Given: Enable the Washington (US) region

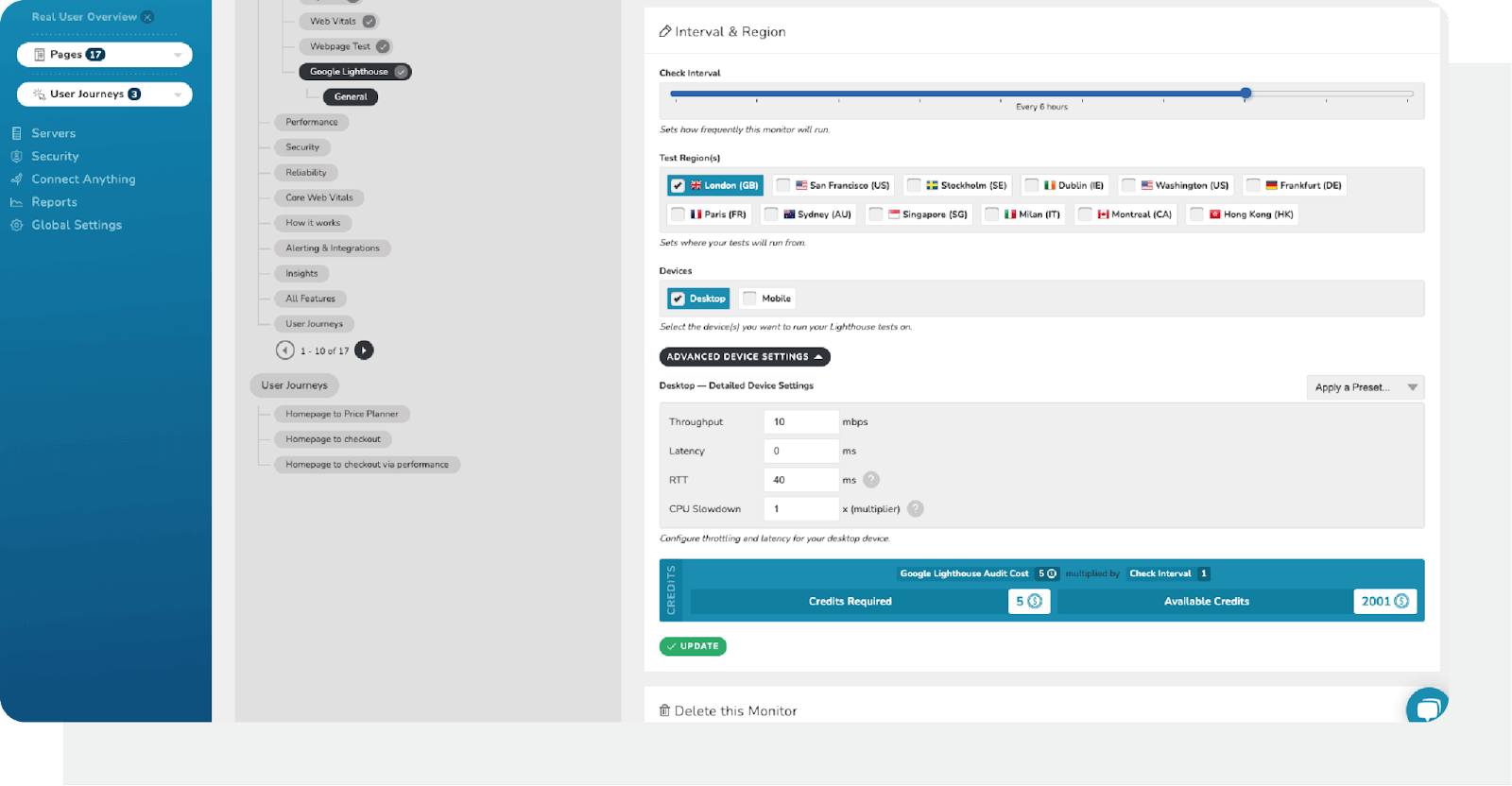Looking at the screenshot, I should (1128, 185).
